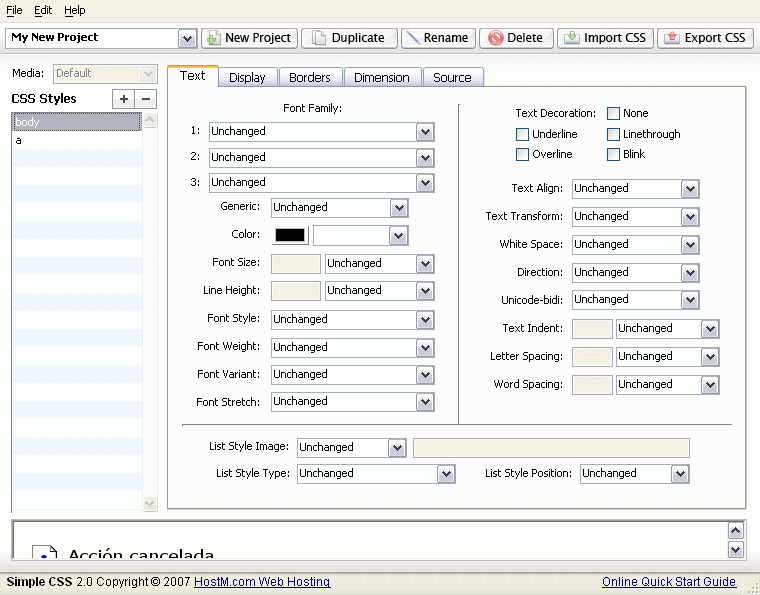This screenshot has width=760, height=595.
Task: Open the Online Quick Start Guide link
Action: coord(669,581)
